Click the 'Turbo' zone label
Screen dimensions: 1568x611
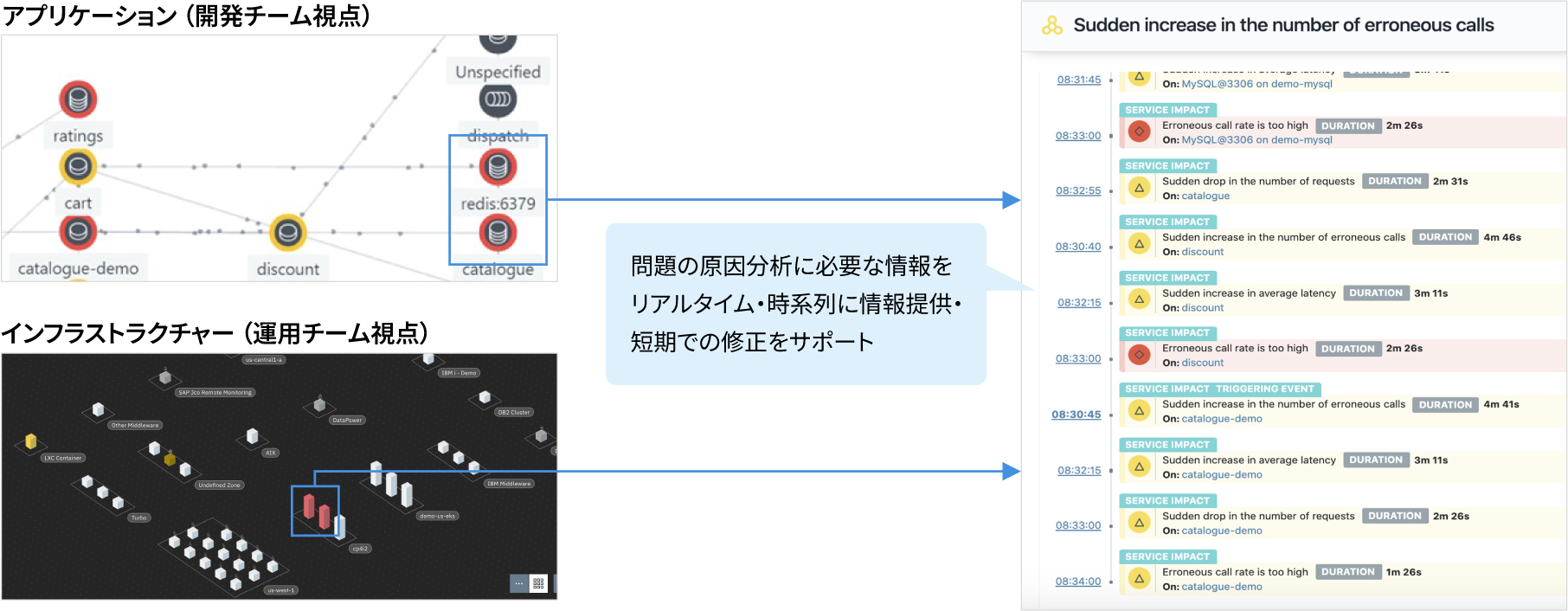pyautogui.click(x=139, y=518)
